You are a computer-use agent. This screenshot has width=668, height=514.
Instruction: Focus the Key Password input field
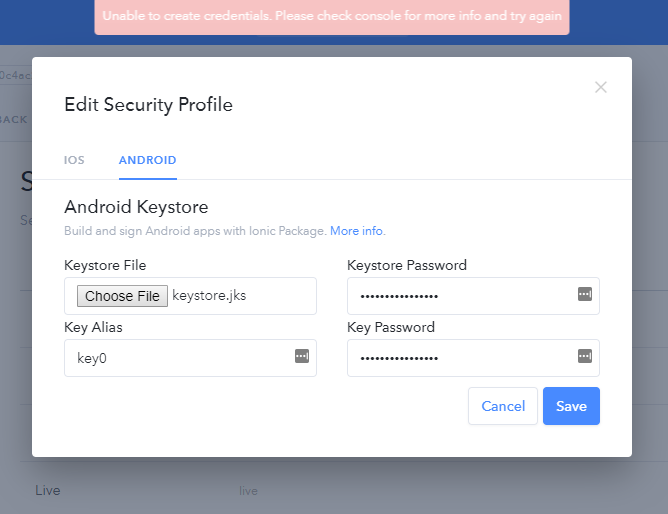460,358
